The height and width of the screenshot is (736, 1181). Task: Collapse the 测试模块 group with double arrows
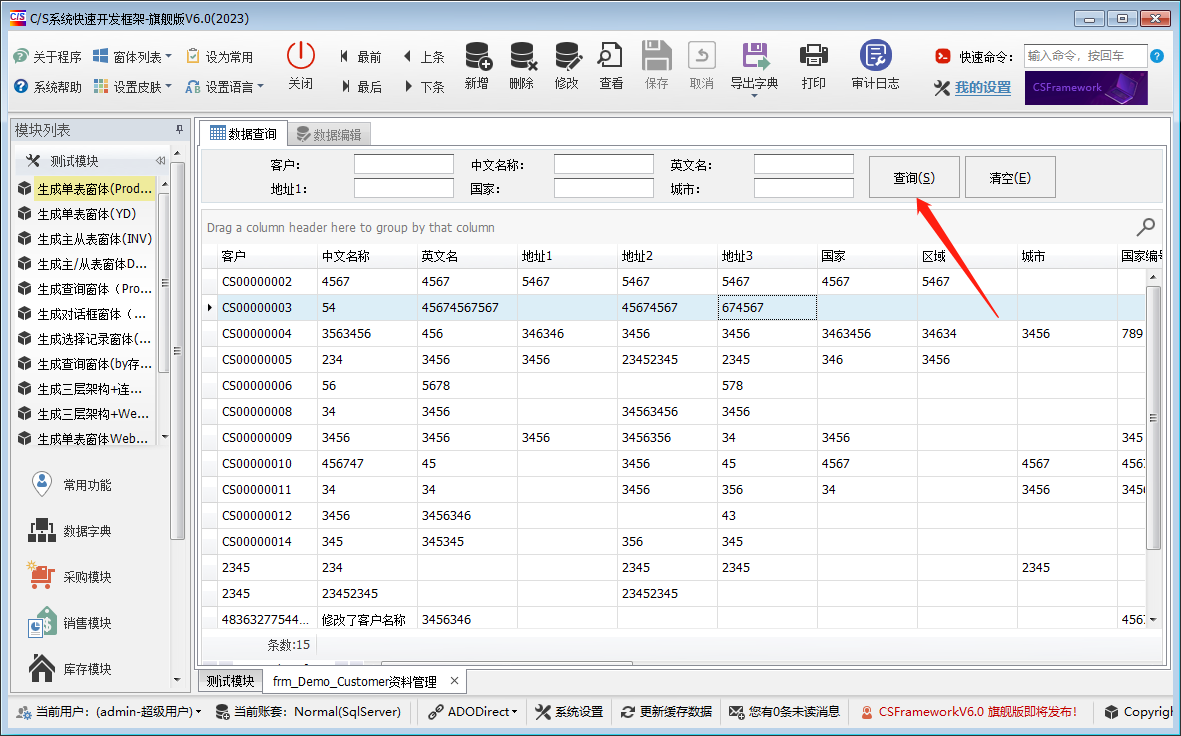(x=160, y=161)
